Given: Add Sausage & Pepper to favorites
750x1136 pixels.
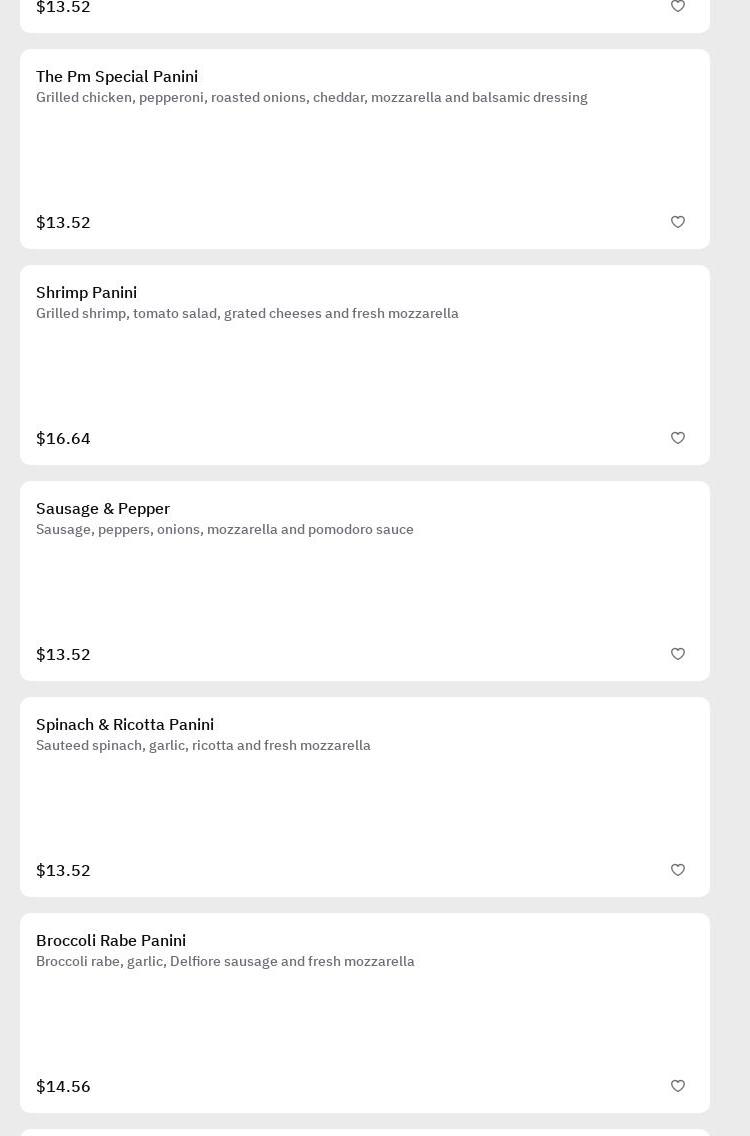Looking at the screenshot, I should click(678, 654).
